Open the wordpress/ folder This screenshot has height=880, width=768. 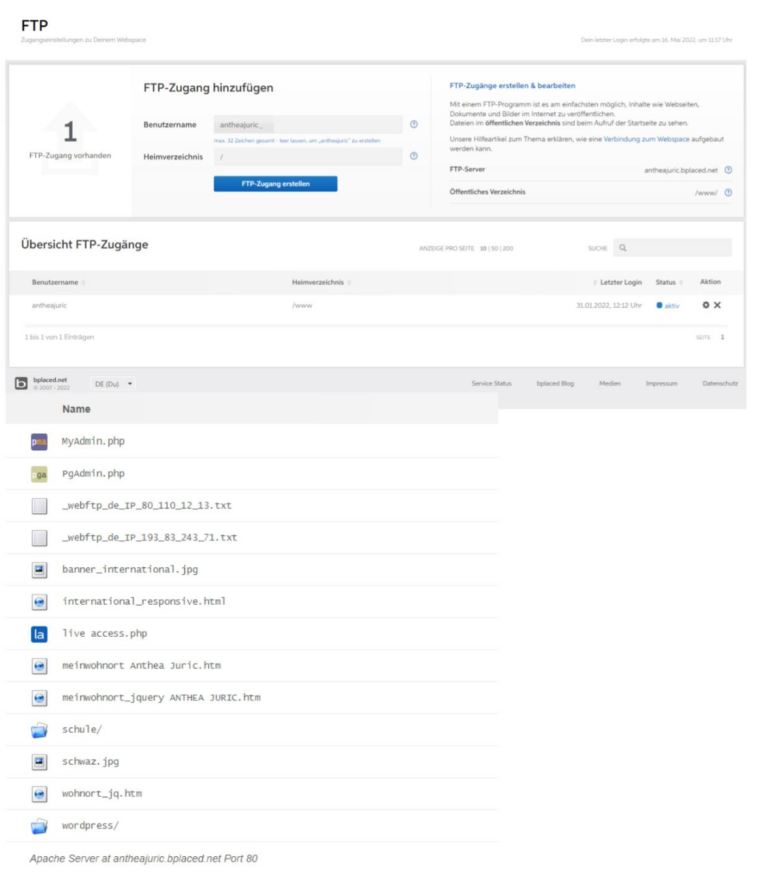pos(90,826)
